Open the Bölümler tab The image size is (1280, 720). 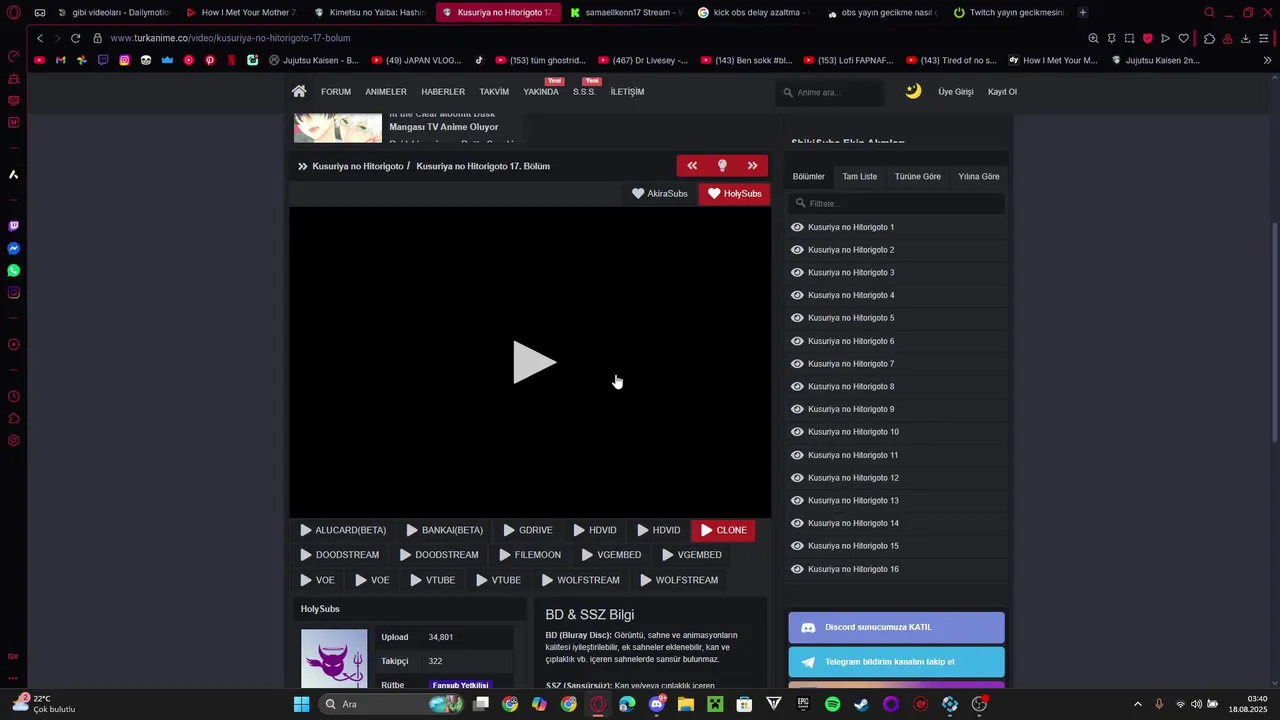coord(809,176)
